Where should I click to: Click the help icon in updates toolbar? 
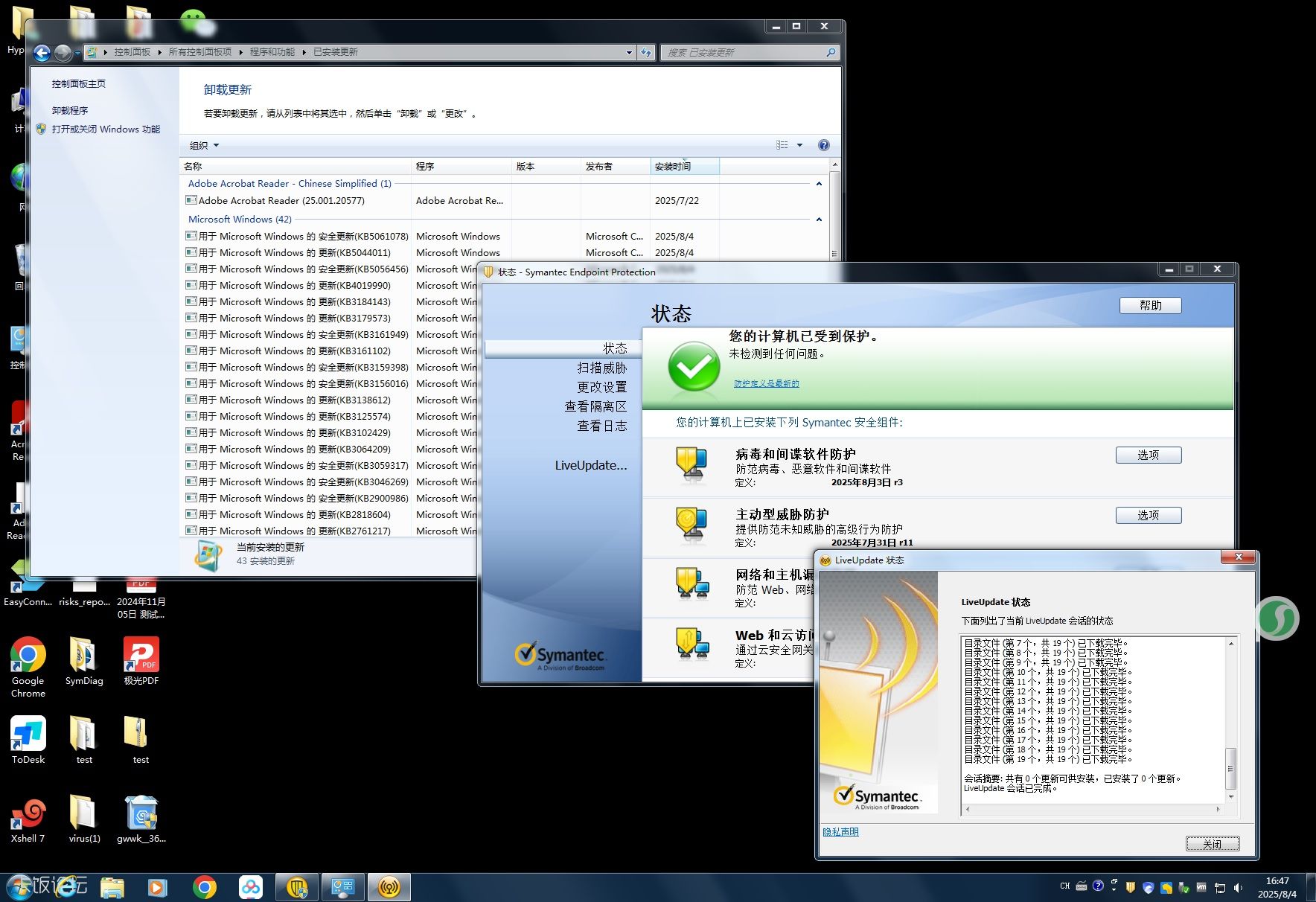click(823, 145)
